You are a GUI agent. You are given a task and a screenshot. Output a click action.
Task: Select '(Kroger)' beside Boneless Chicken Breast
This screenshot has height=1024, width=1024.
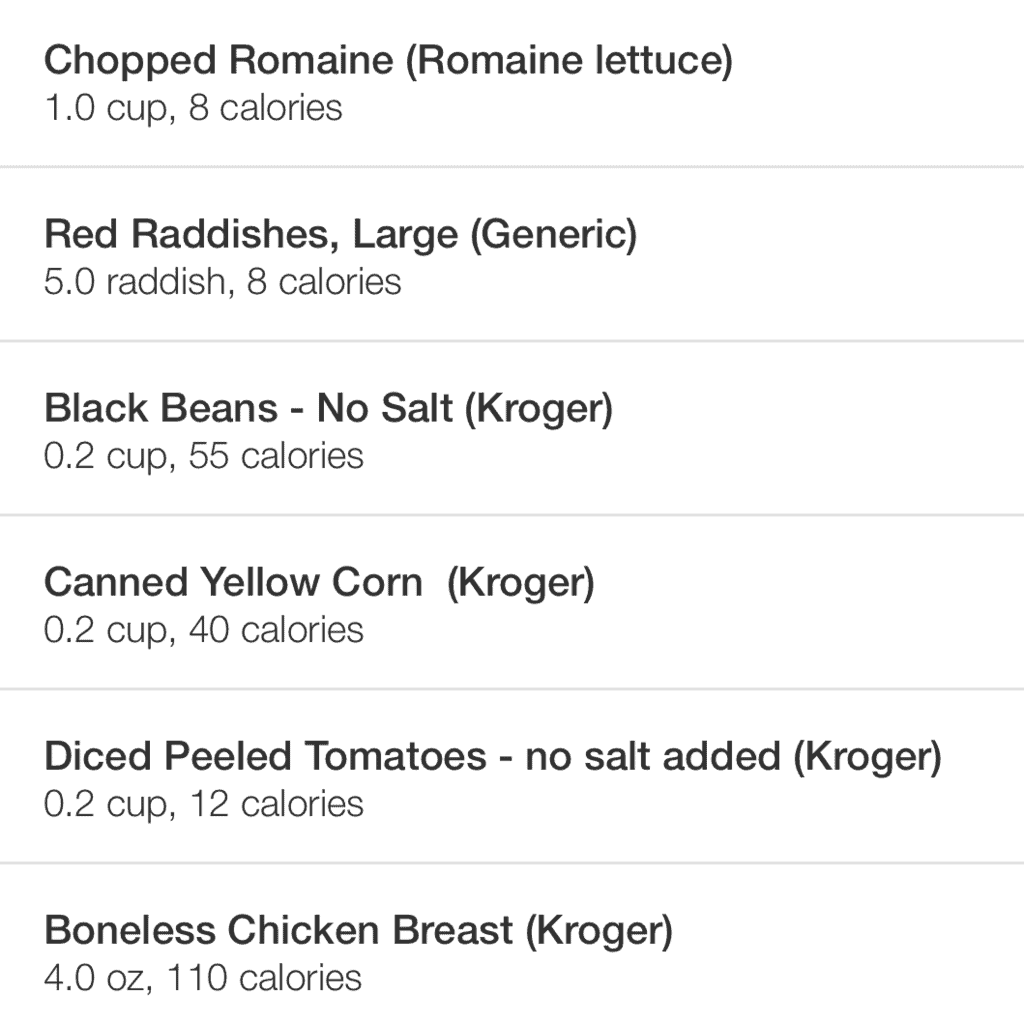(599, 931)
